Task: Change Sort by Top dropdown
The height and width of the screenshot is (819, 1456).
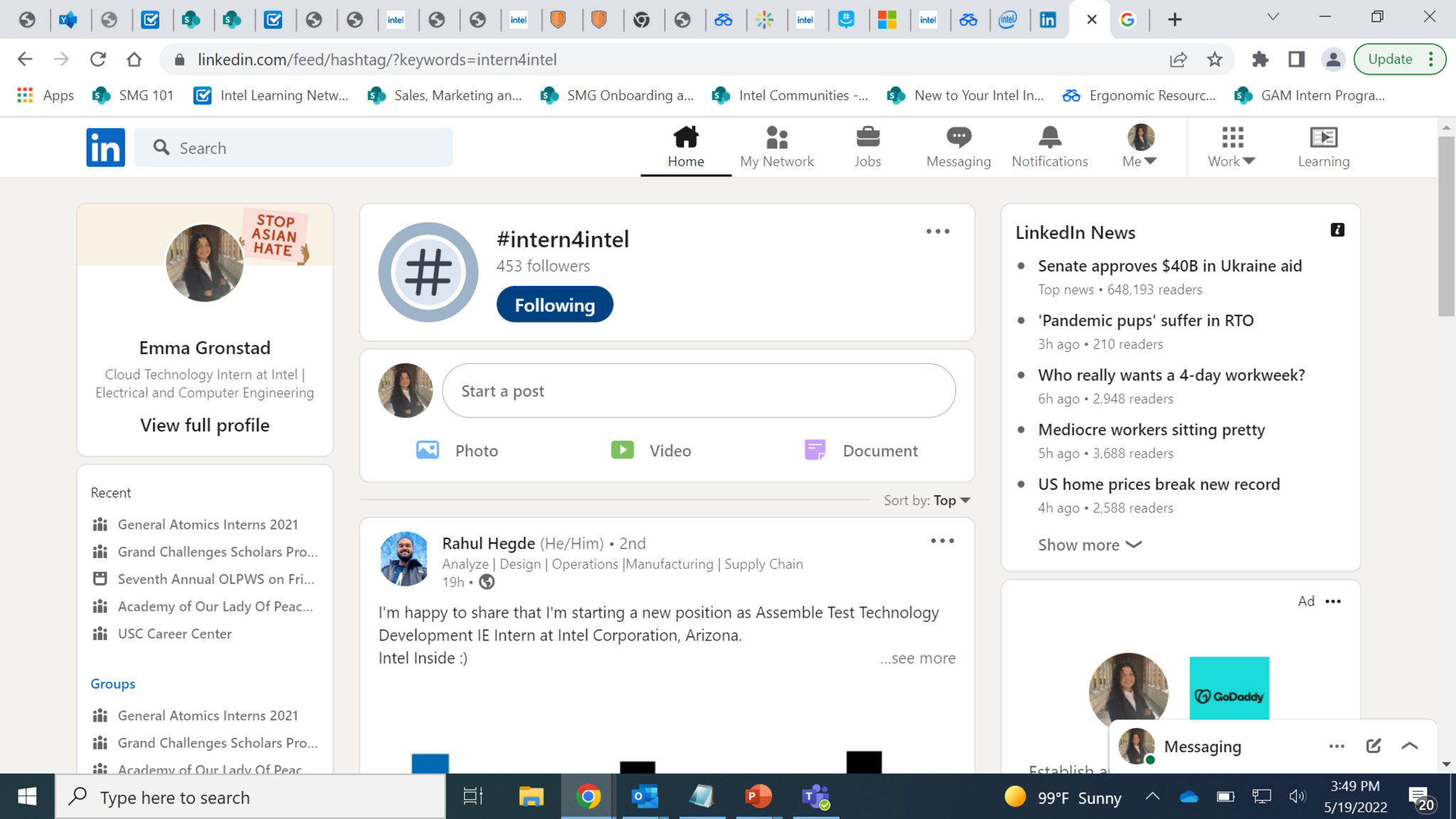Action: click(x=952, y=500)
